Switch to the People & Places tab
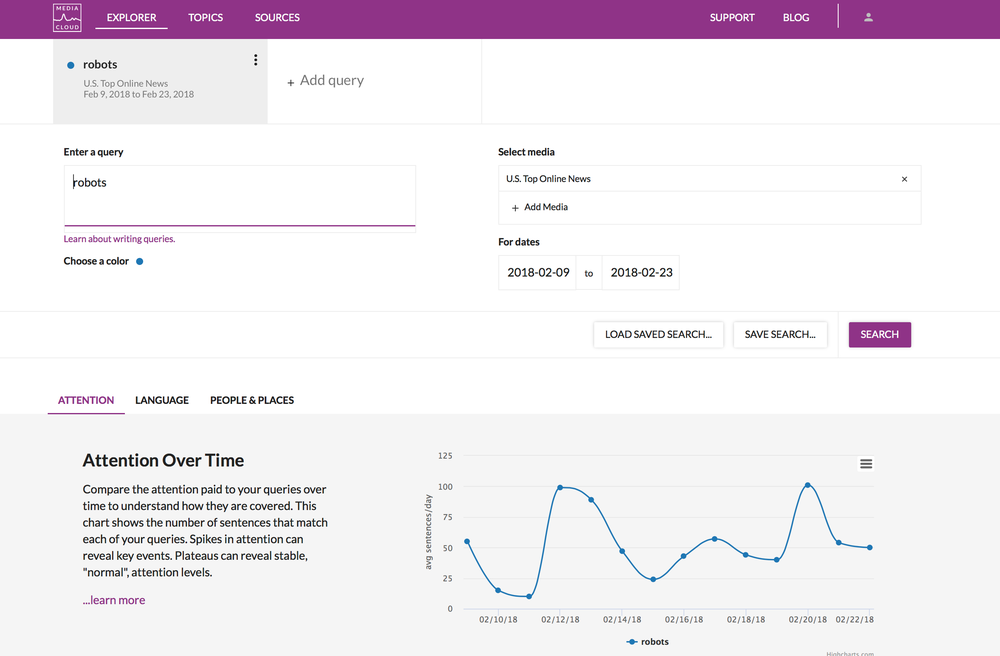 [252, 400]
